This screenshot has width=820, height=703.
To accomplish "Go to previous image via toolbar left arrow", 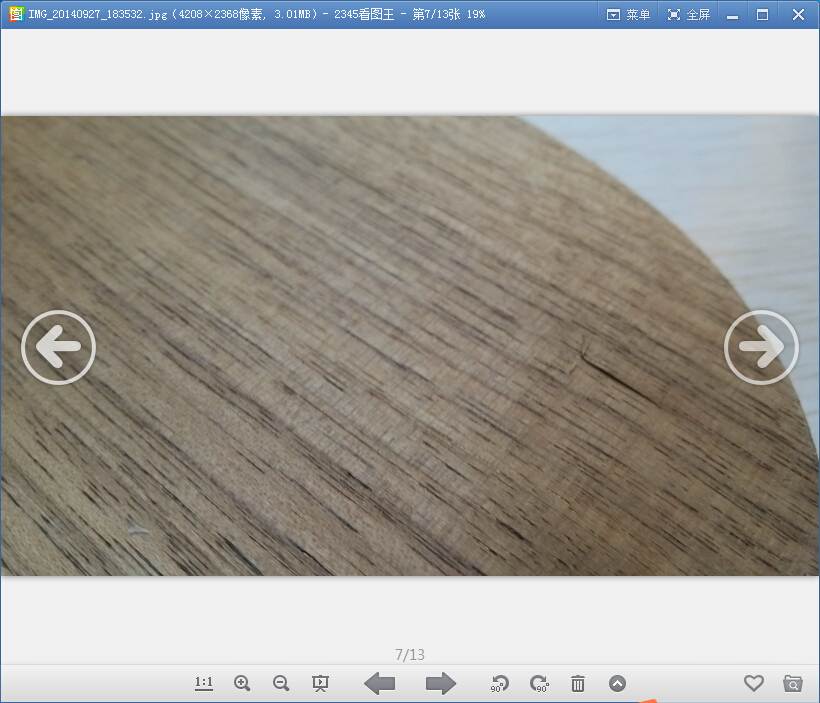I will pyautogui.click(x=379, y=683).
